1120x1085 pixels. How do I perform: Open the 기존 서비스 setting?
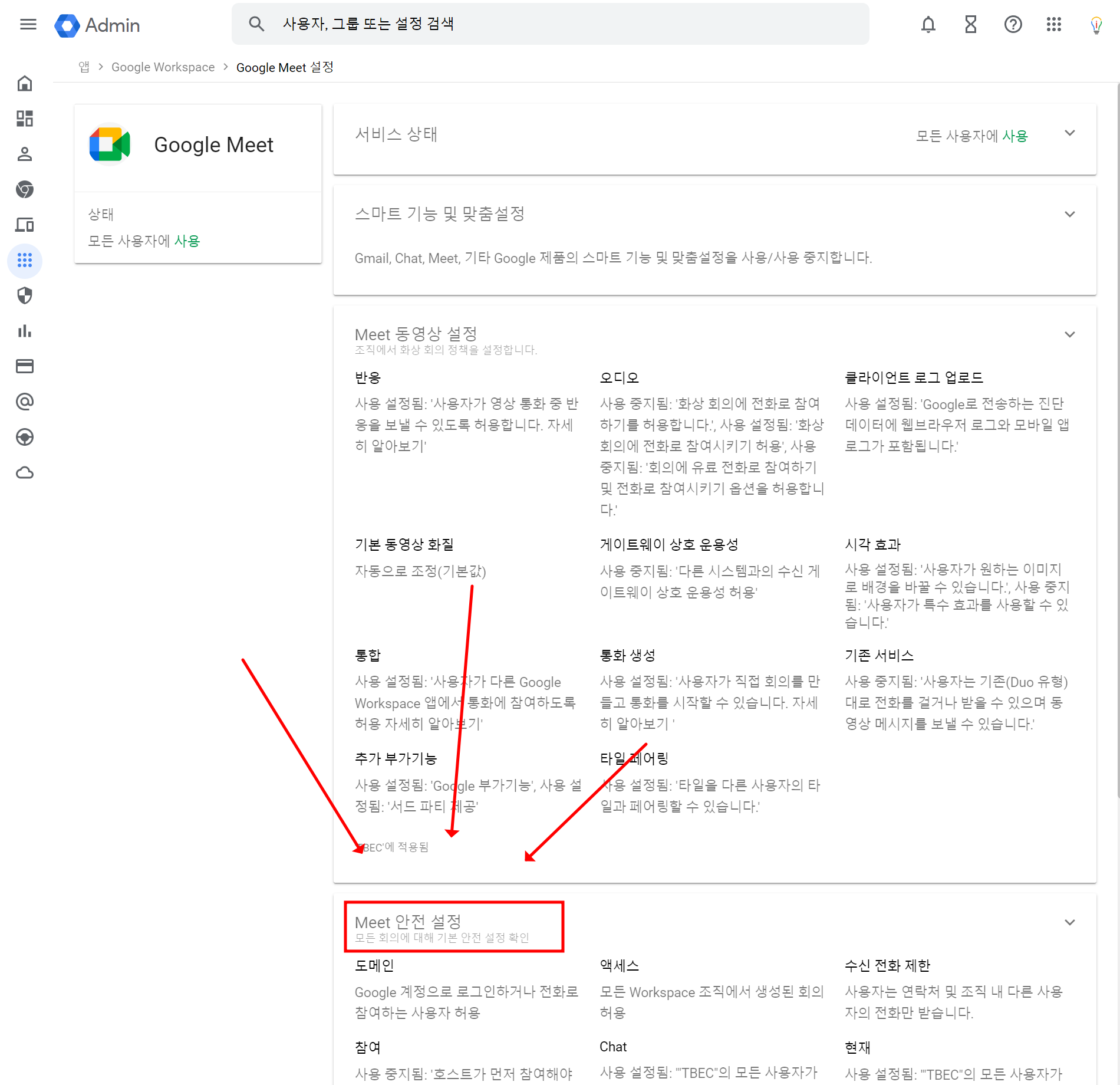pos(879,655)
